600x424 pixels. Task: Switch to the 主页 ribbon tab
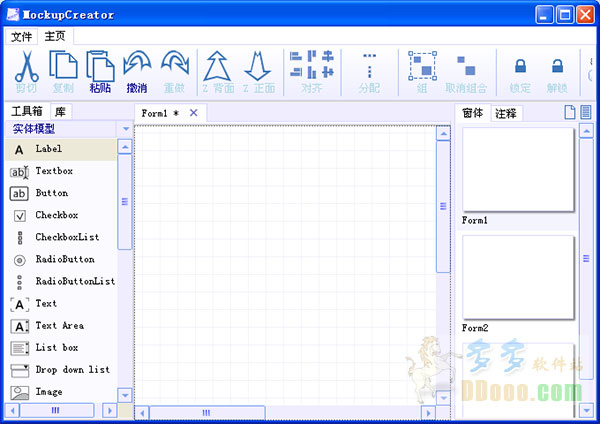click(55, 36)
